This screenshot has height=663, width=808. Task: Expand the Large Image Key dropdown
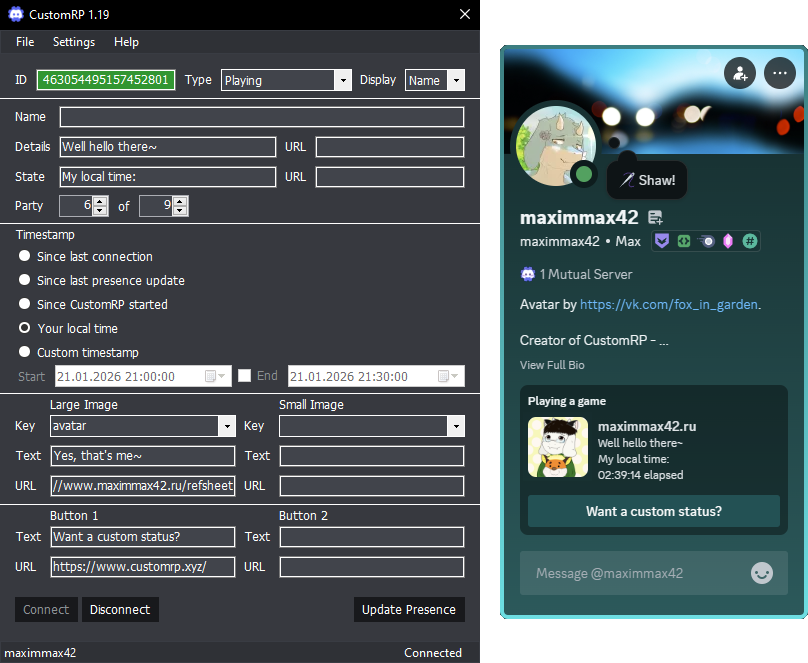coord(227,426)
